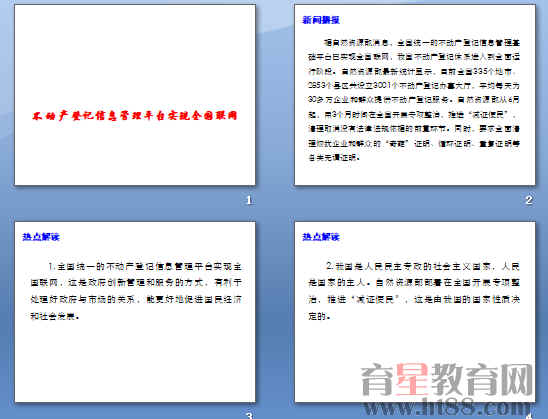Click the red 星 character in the watermark
Viewport: 548px width, 419px height.
[x=412, y=380]
